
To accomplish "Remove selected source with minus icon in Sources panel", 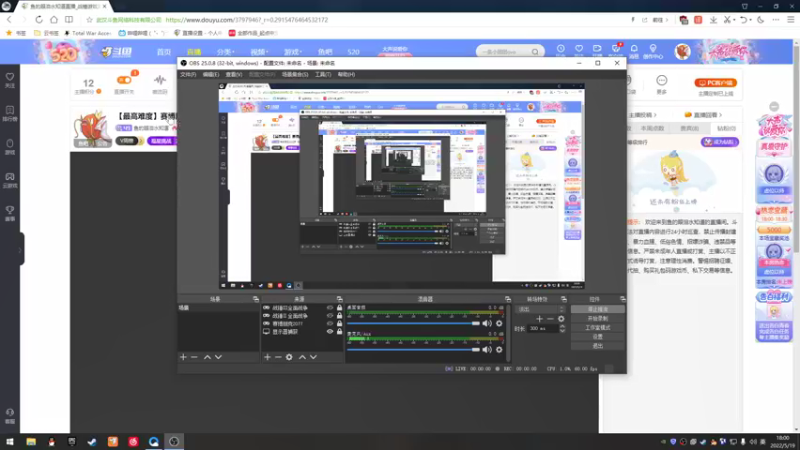I will (x=278, y=357).
